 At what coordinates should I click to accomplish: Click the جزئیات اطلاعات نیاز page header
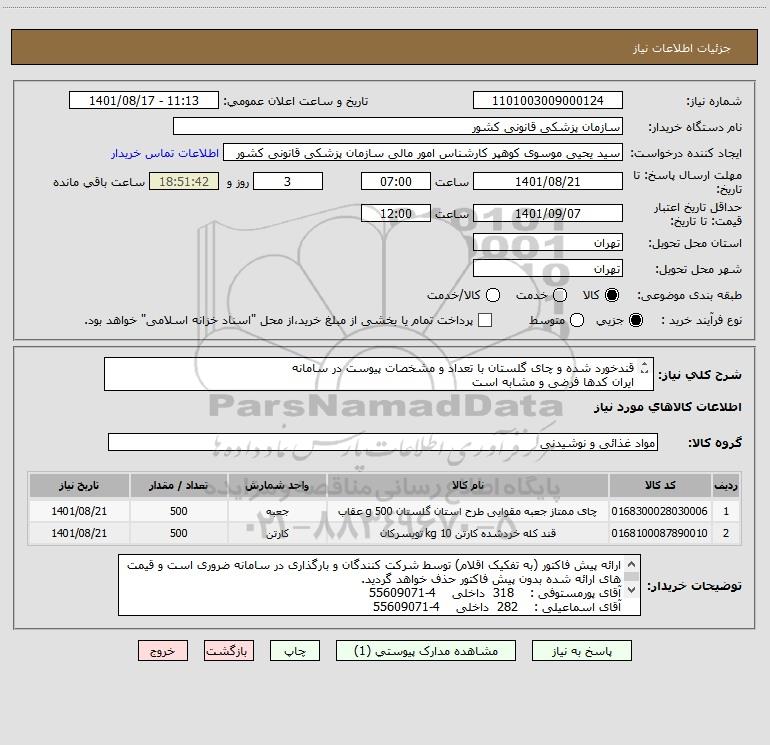point(384,47)
